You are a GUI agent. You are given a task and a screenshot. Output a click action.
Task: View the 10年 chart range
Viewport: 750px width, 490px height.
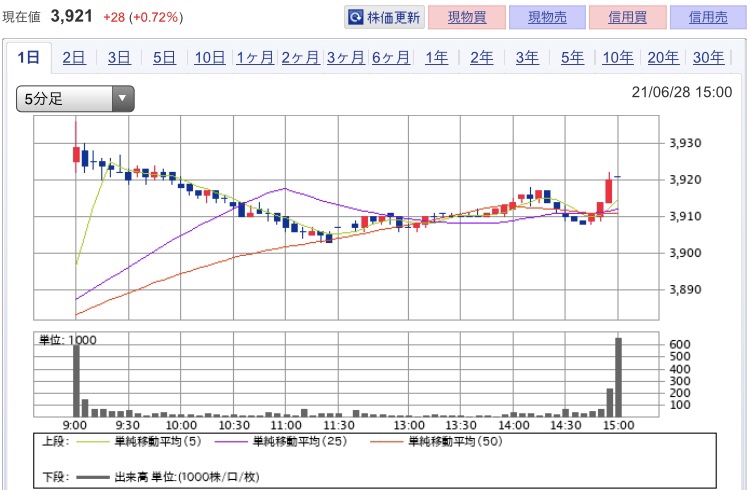tap(618, 58)
